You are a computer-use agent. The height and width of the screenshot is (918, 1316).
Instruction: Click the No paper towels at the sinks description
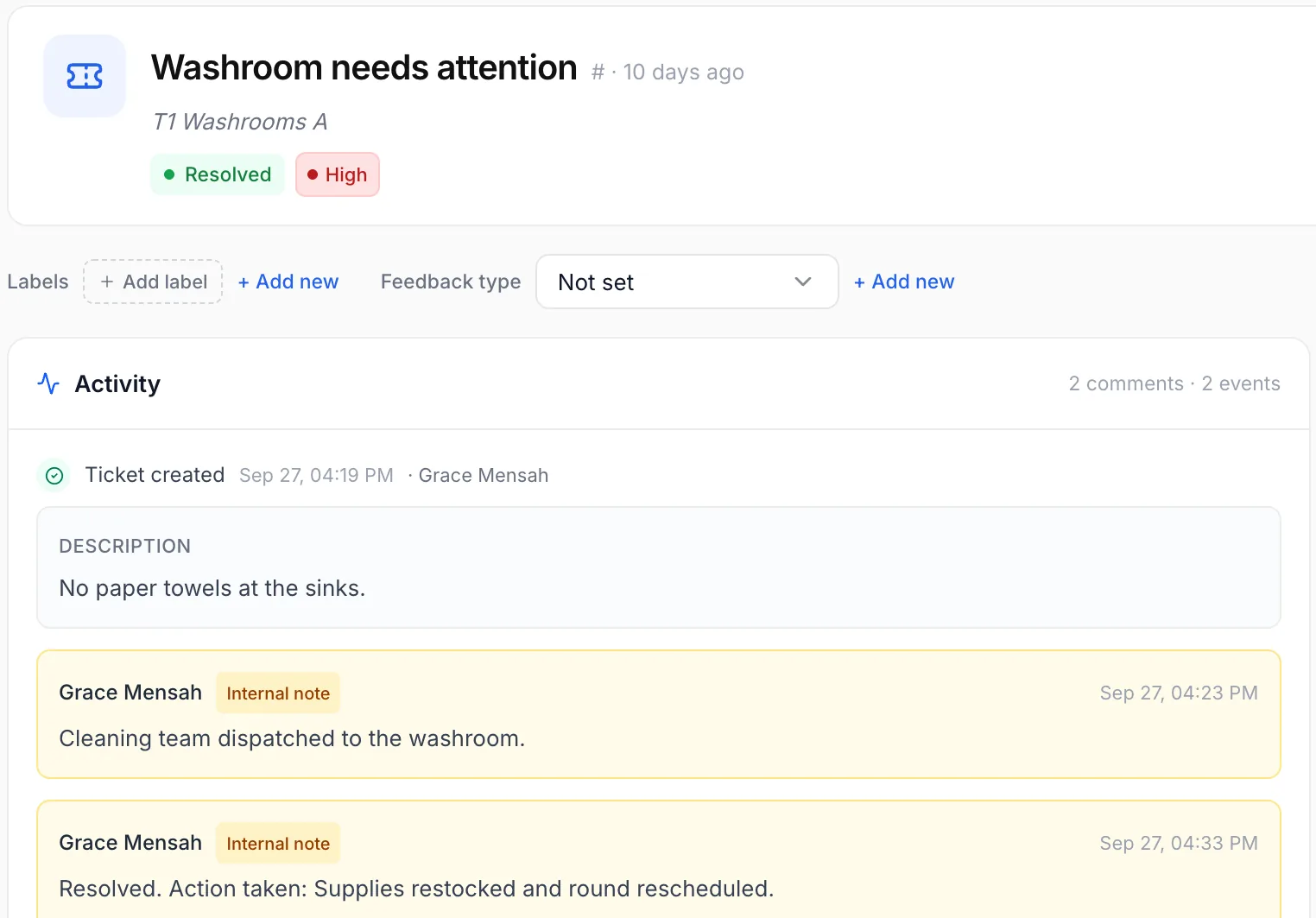pyautogui.click(x=212, y=588)
